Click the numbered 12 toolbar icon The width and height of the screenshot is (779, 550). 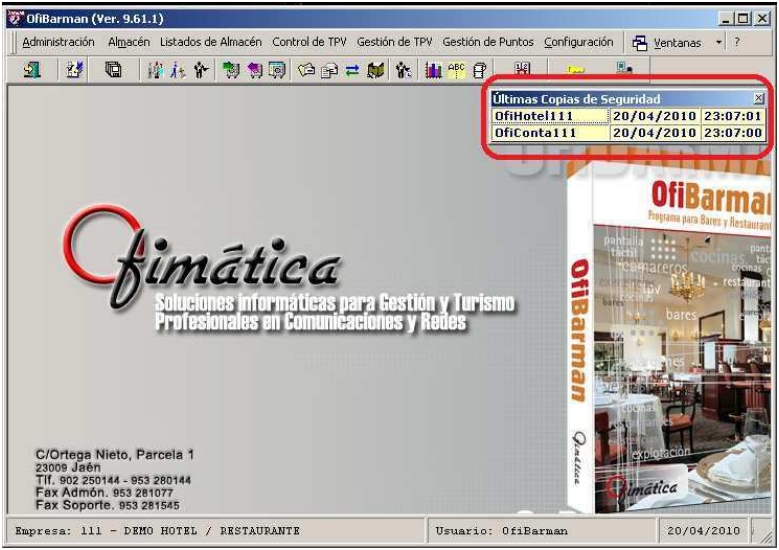coord(522,69)
